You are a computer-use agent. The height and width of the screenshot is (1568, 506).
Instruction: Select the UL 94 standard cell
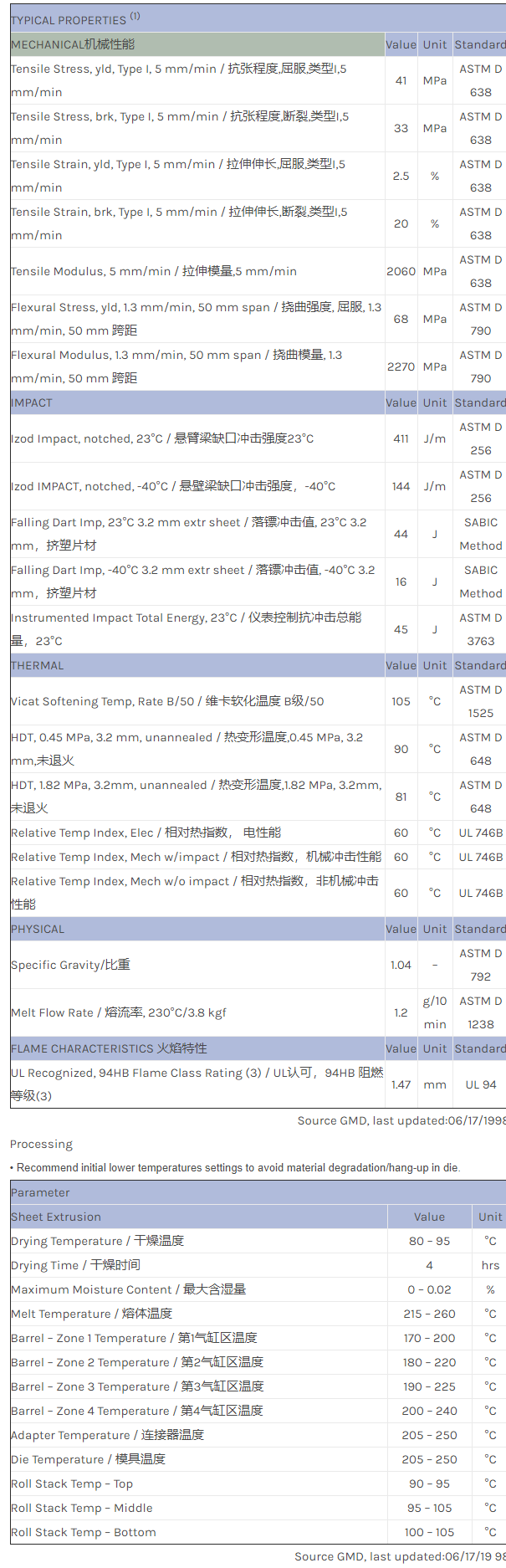click(x=480, y=1084)
